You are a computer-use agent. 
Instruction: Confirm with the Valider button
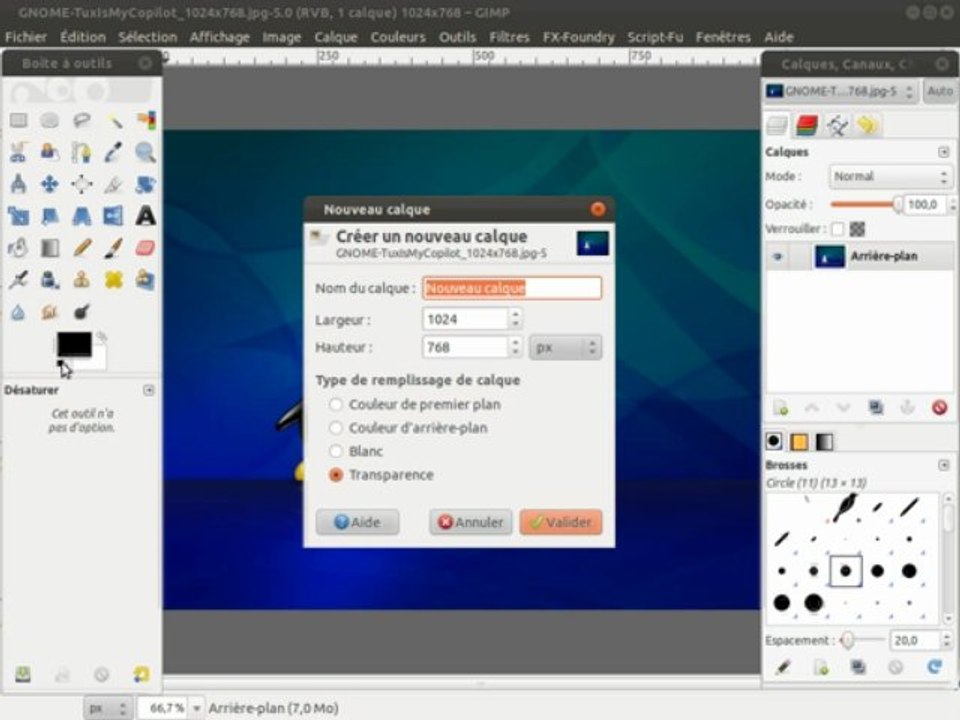[561, 522]
